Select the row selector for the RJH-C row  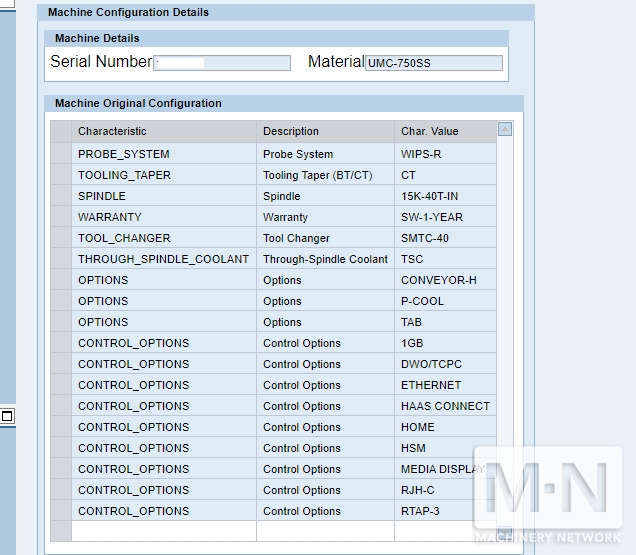61,490
